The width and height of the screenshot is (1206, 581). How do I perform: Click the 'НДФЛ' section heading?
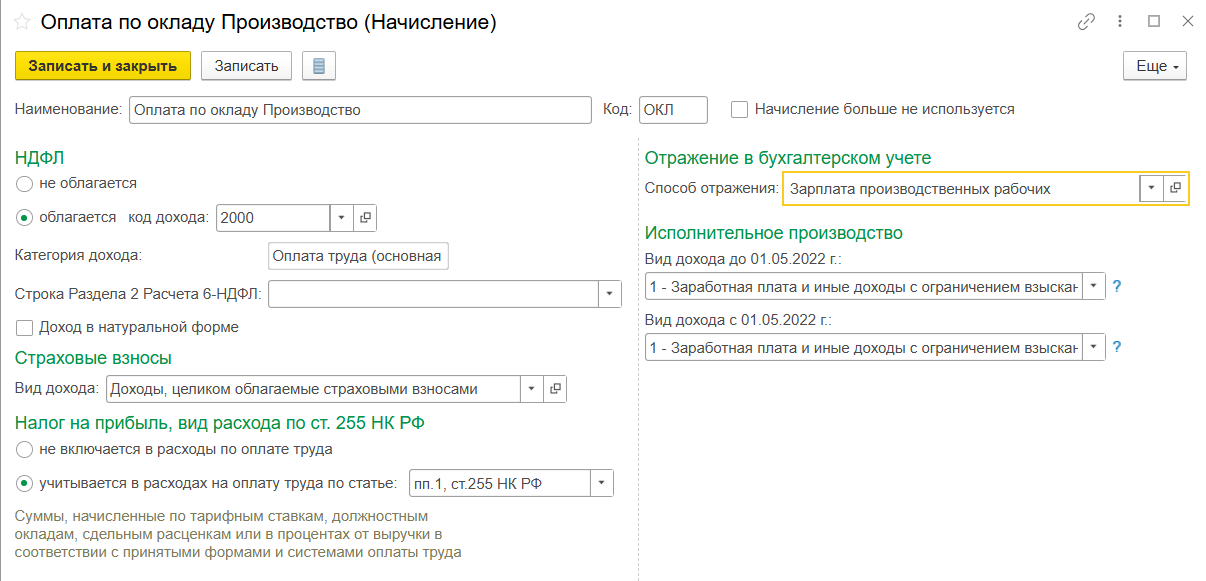40,157
